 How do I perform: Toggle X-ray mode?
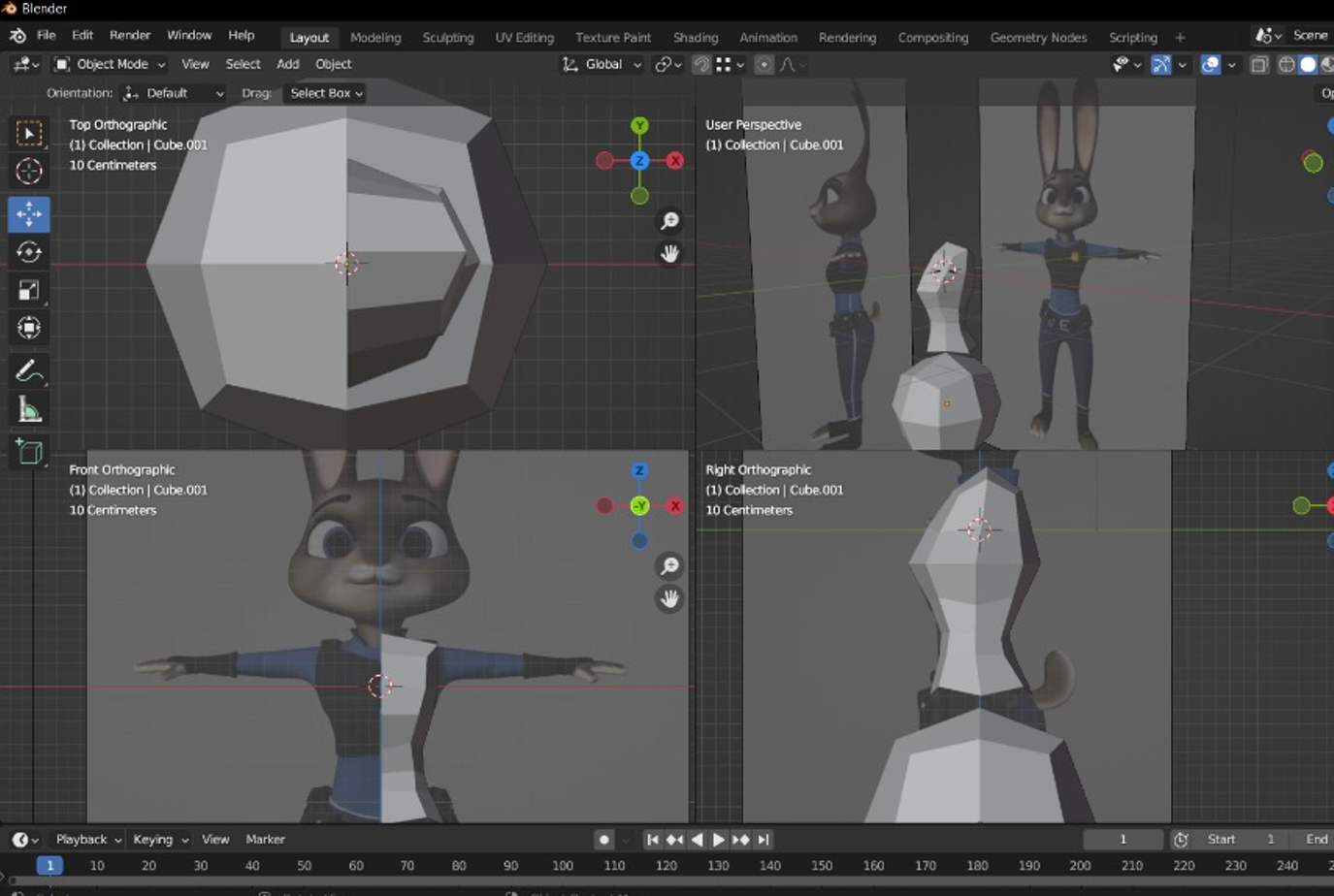click(x=1259, y=64)
